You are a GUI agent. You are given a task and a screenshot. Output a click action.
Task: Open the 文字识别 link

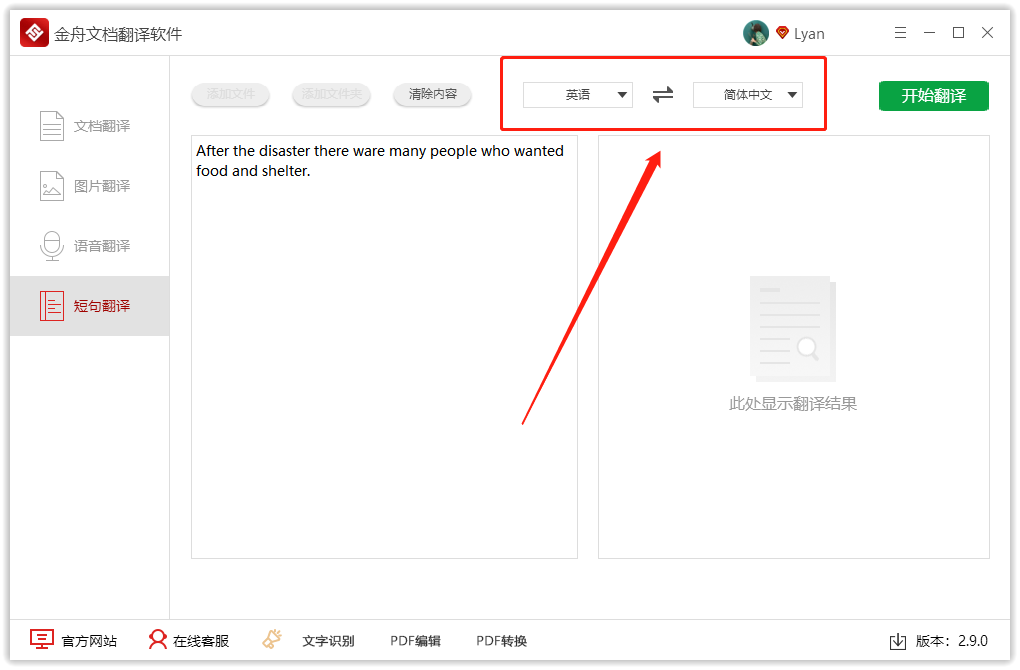pos(328,641)
